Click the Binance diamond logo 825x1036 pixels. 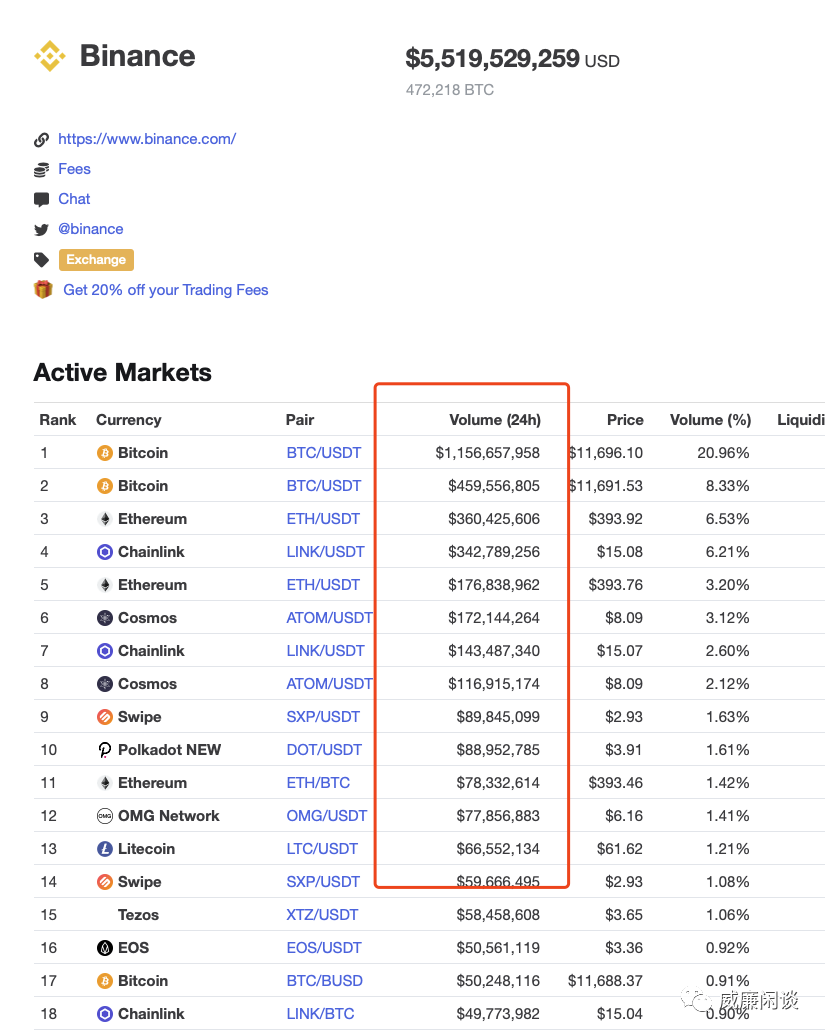tap(50, 56)
